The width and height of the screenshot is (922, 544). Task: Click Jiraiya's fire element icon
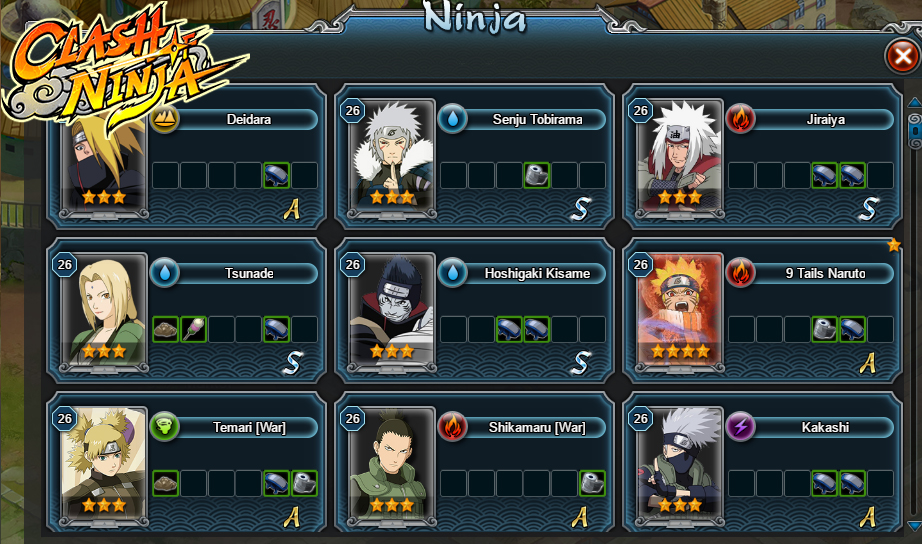[740, 119]
